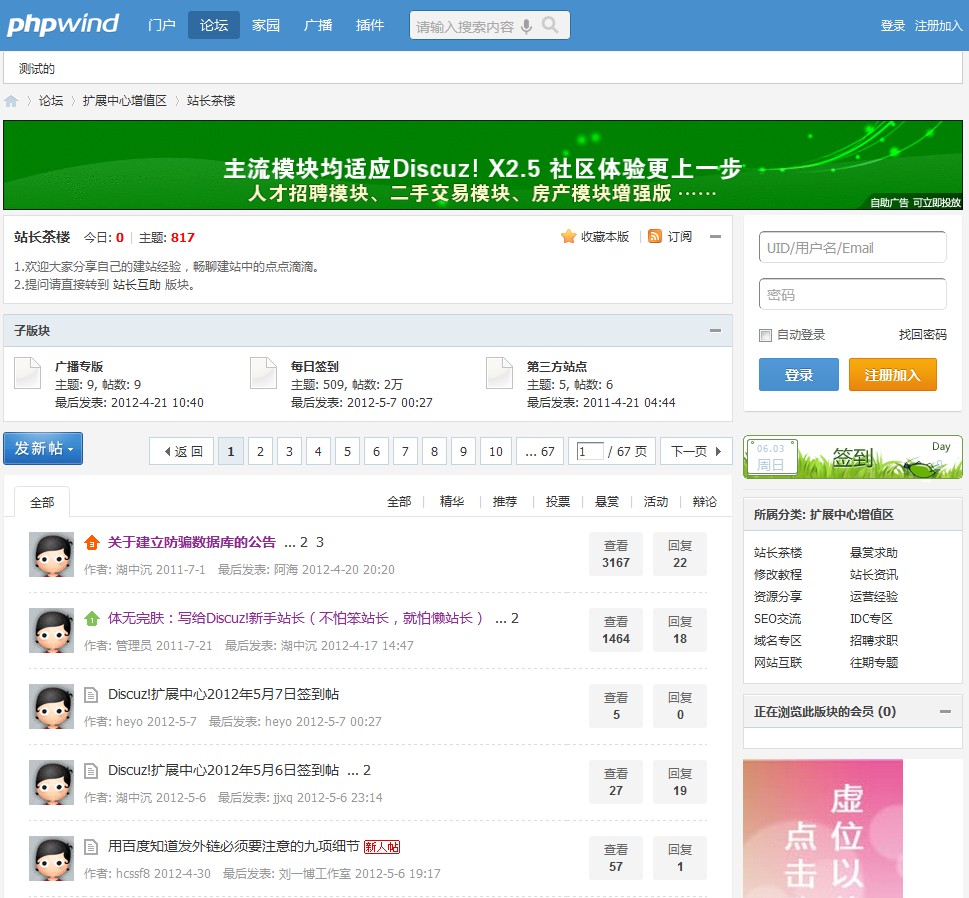Filter threads by 活动
Screen dimensions: 969x898
tap(656, 501)
